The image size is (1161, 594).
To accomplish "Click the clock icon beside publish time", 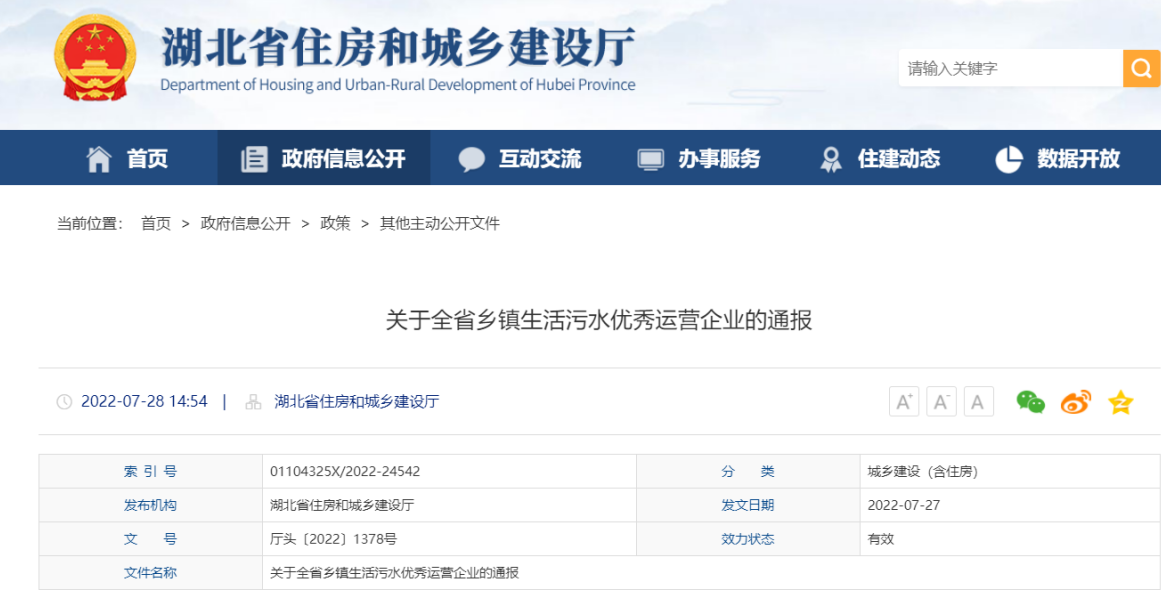I will [64, 401].
